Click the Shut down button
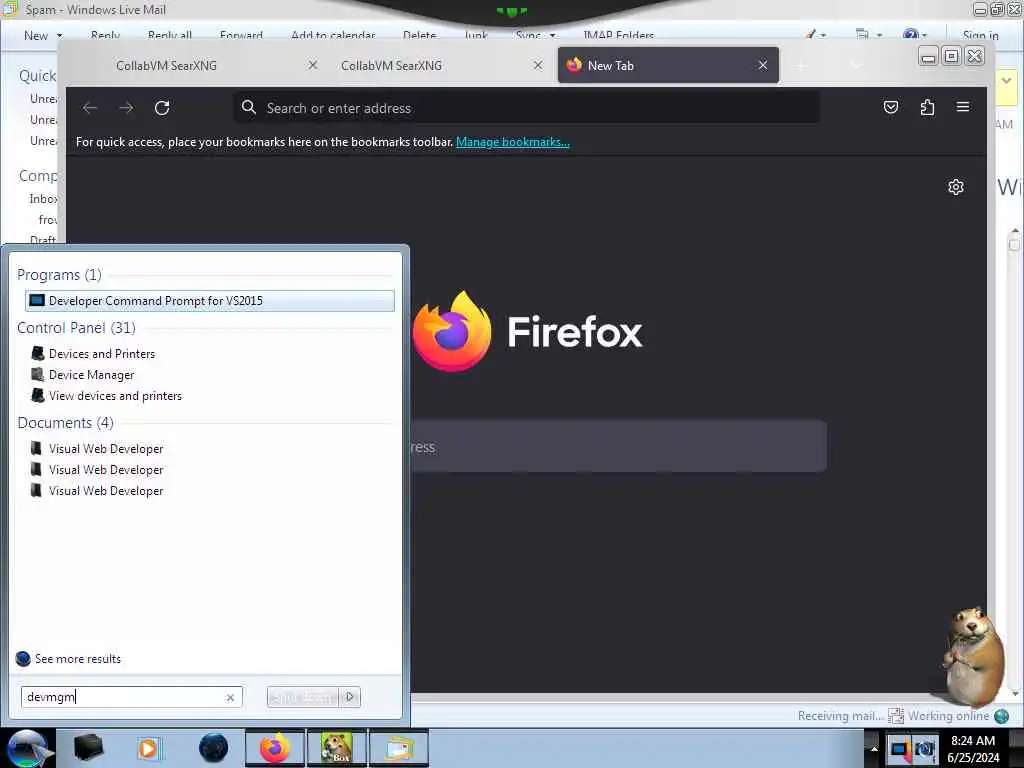 coord(304,697)
